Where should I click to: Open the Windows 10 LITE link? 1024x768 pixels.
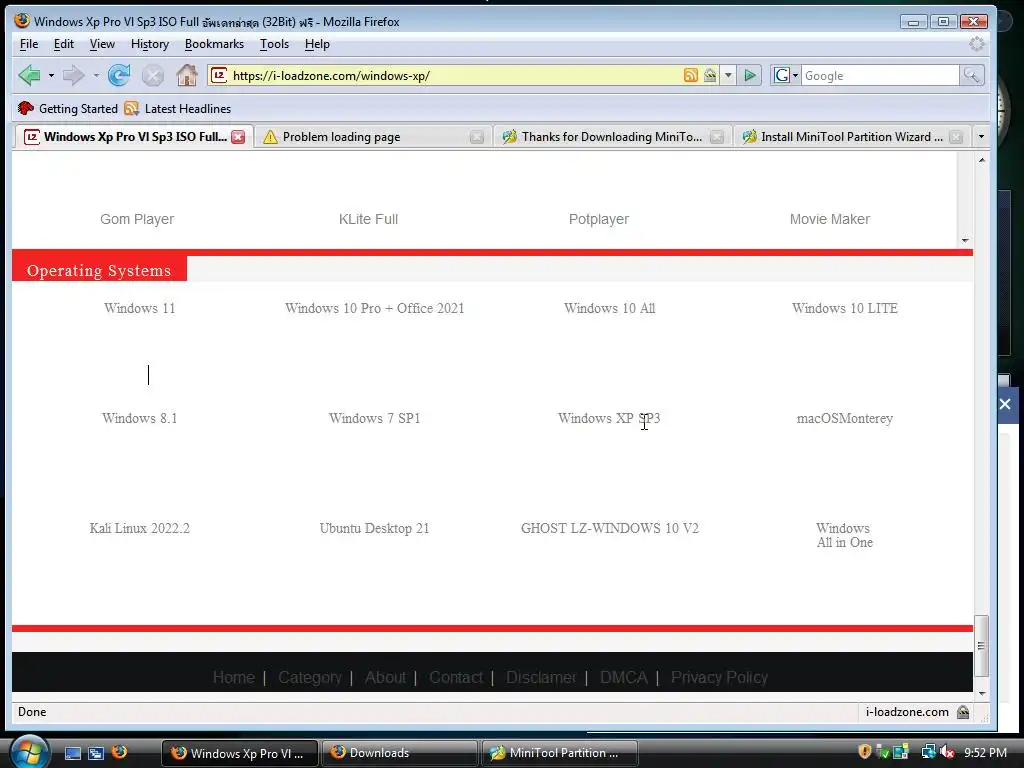tap(844, 308)
